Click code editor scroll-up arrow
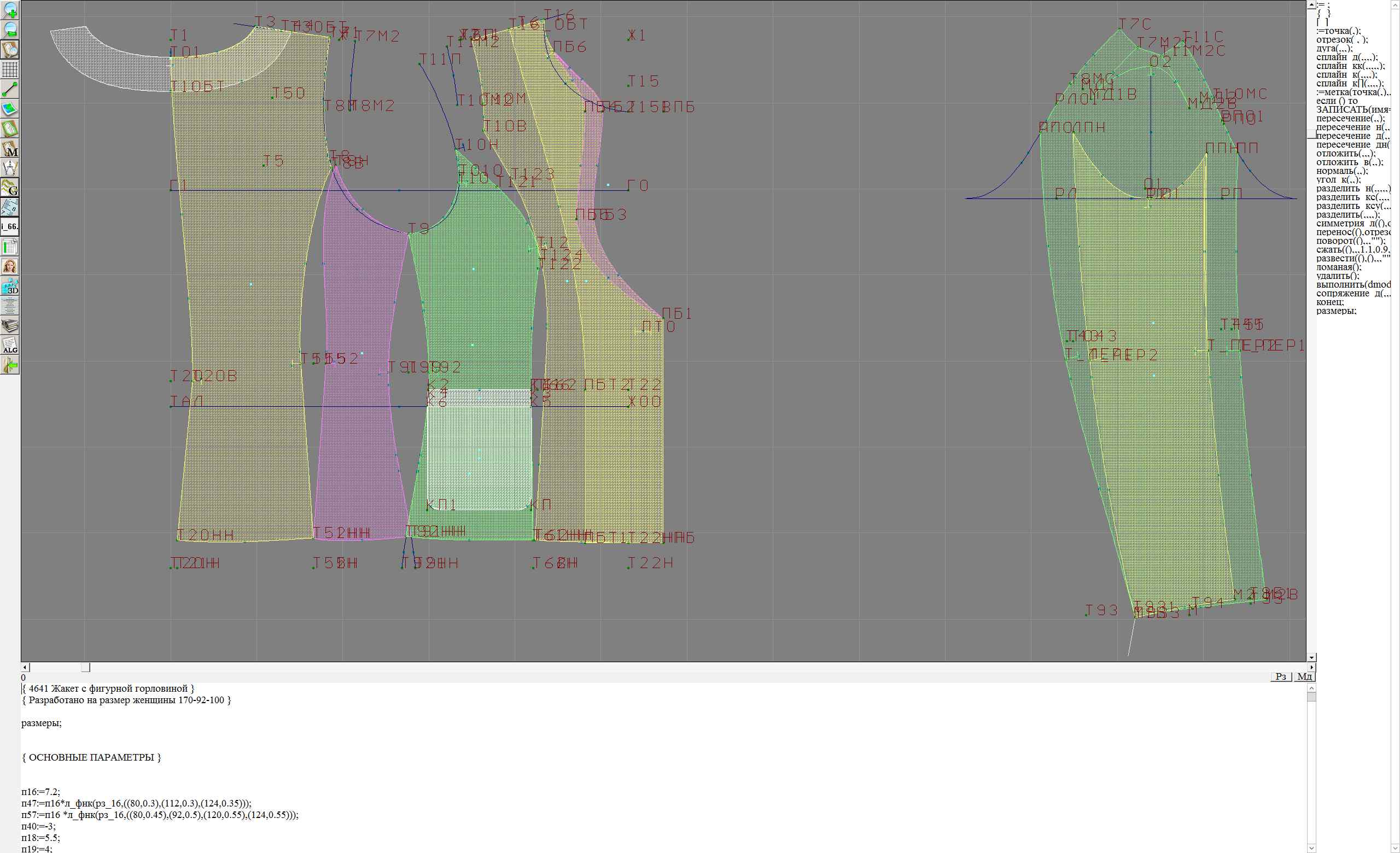 tap(1311, 688)
